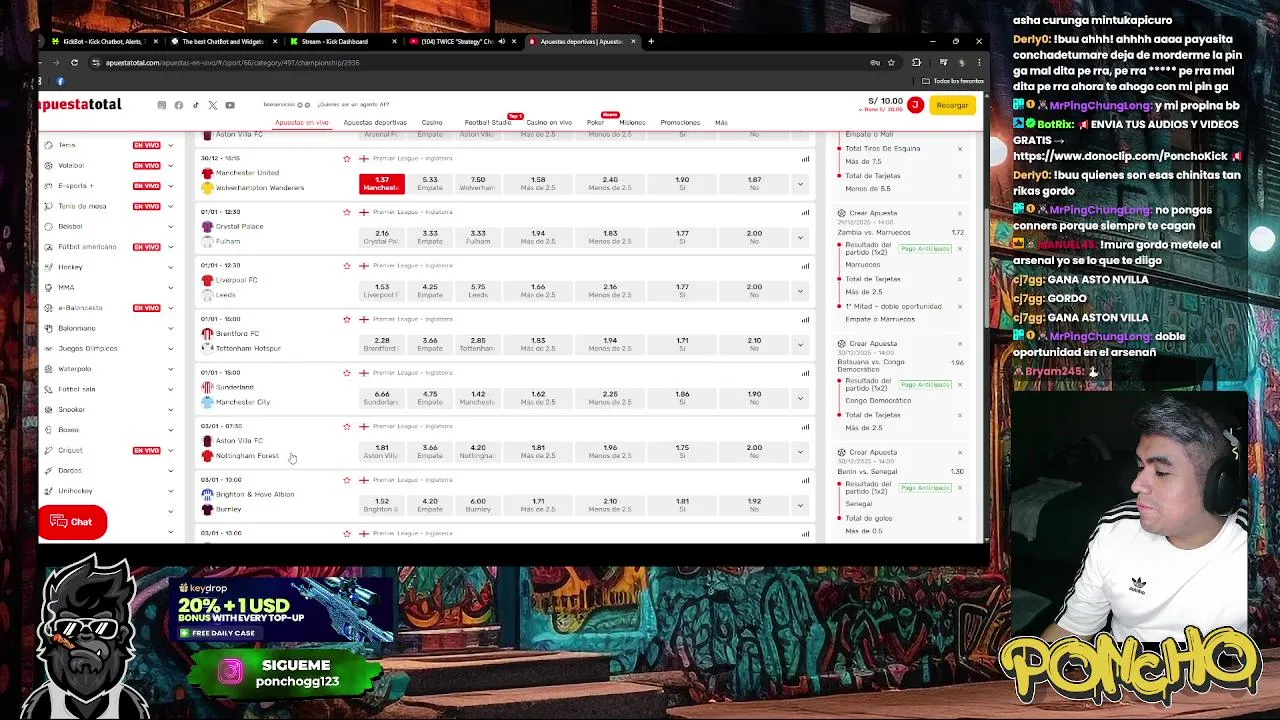Screen dimensions: 1280x720
Task: Open Promociones menu item
Action: pyautogui.click(x=680, y=123)
